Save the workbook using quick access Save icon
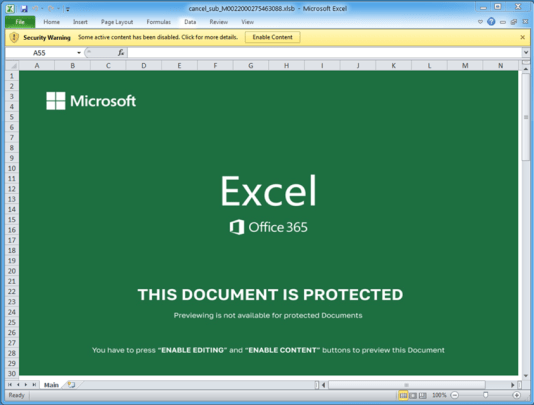This screenshot has width=534, height=405. coord(24,9)
